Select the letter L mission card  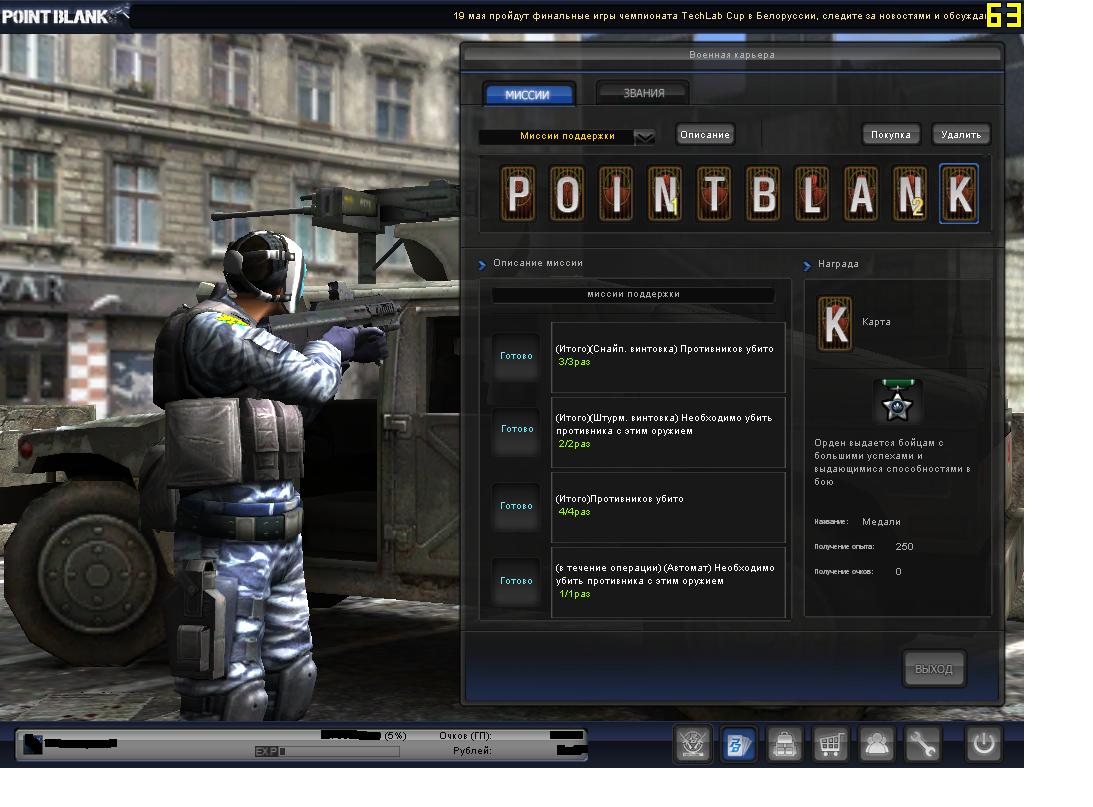[812, 193]
